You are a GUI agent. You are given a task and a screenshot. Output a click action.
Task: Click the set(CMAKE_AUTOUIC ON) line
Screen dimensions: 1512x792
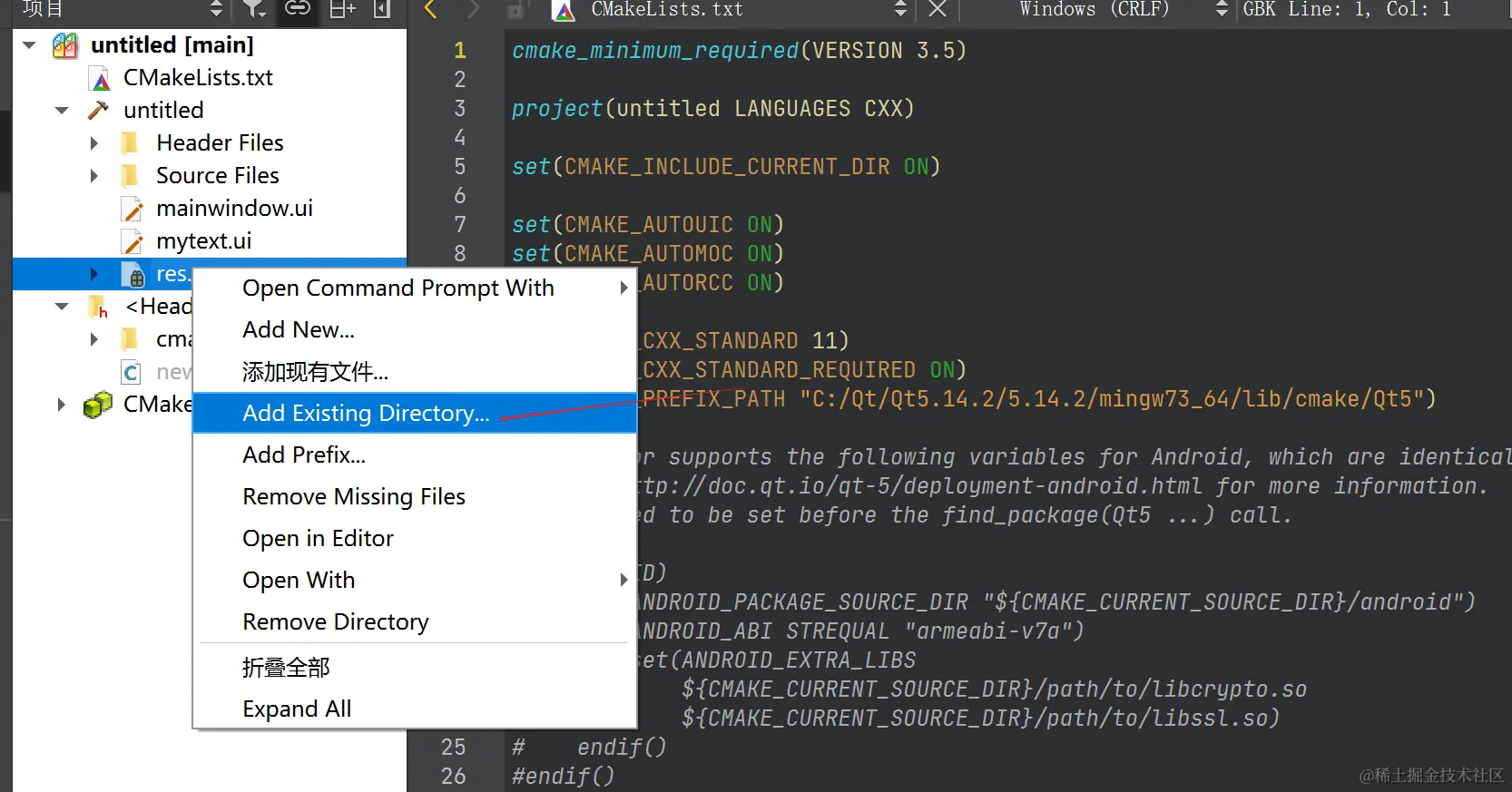point(647,224)
